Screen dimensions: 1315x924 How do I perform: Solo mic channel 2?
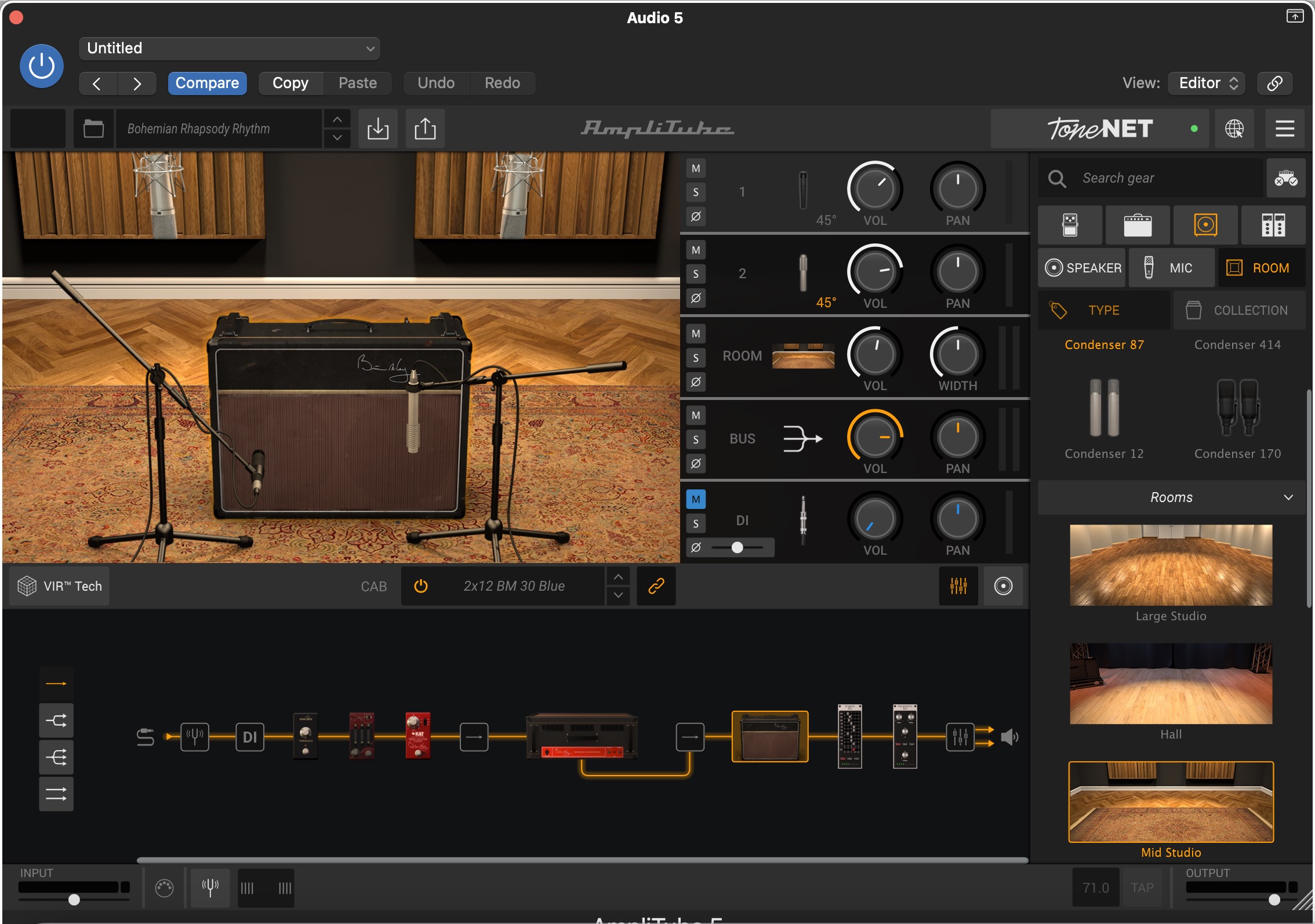696,274
